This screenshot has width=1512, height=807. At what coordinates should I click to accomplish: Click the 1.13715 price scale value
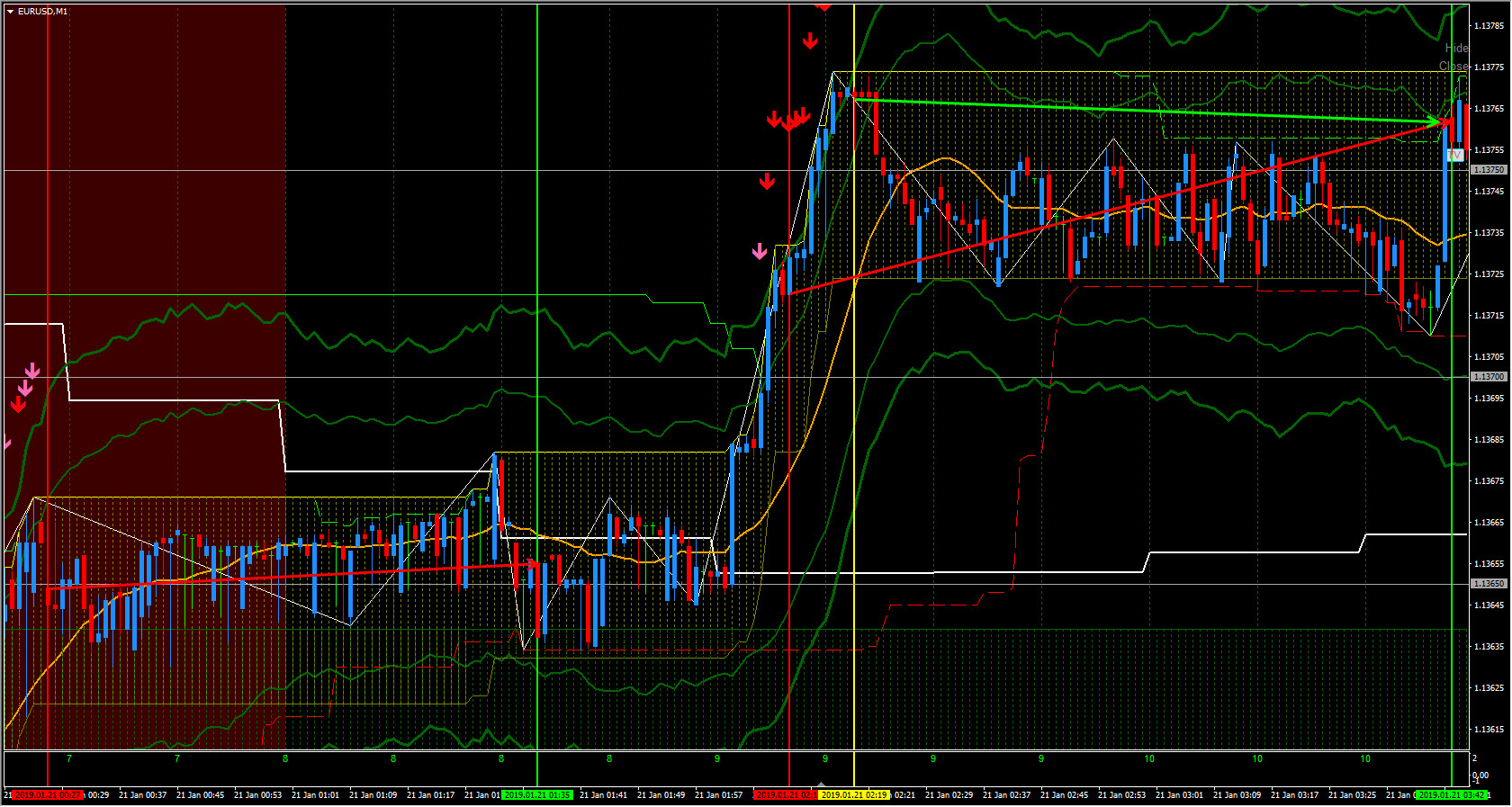coord(1489,316)
